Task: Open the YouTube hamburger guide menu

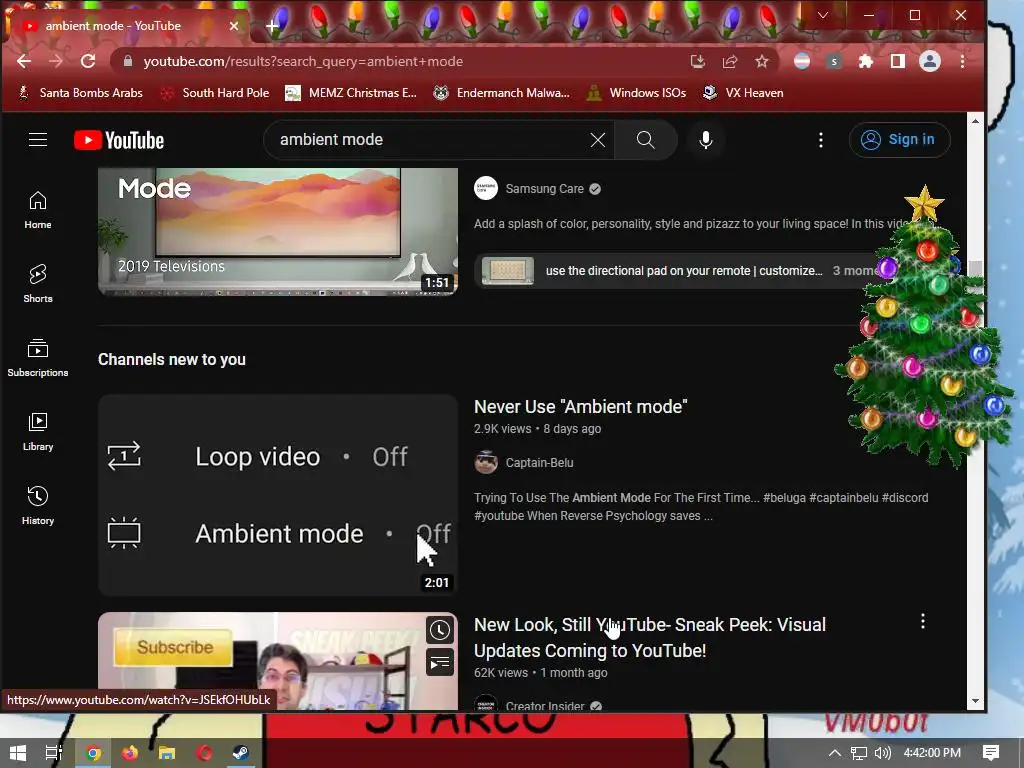Action: click(x=38, y=140)
